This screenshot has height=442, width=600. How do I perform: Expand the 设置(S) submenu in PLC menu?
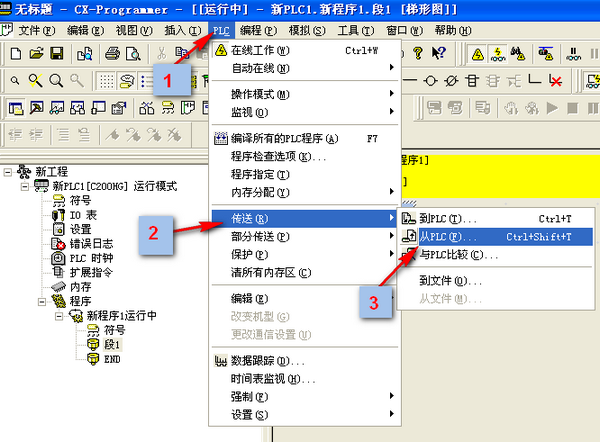click(305, 415)
